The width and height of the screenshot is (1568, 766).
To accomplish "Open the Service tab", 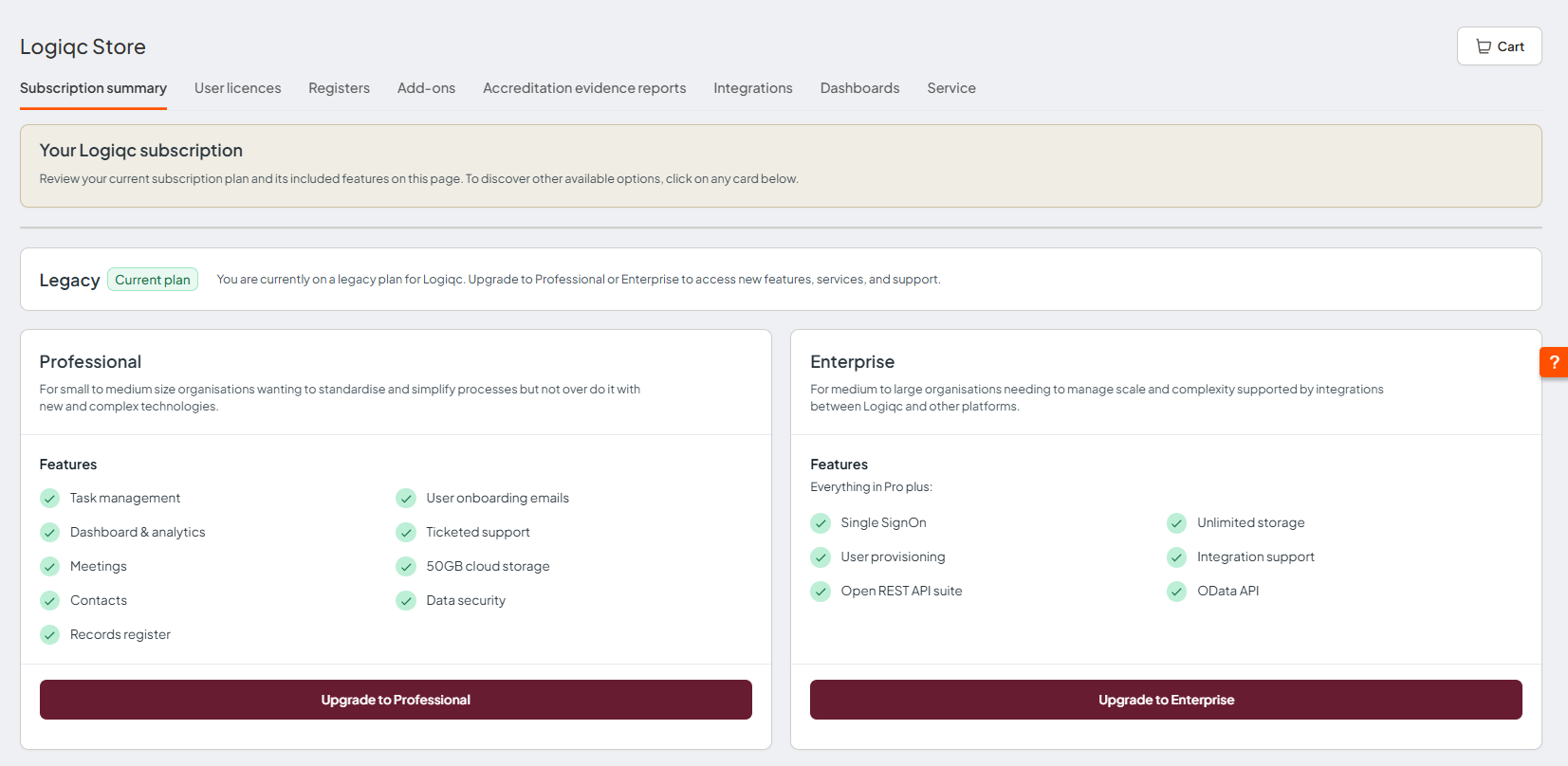I will tap(951, 88).
